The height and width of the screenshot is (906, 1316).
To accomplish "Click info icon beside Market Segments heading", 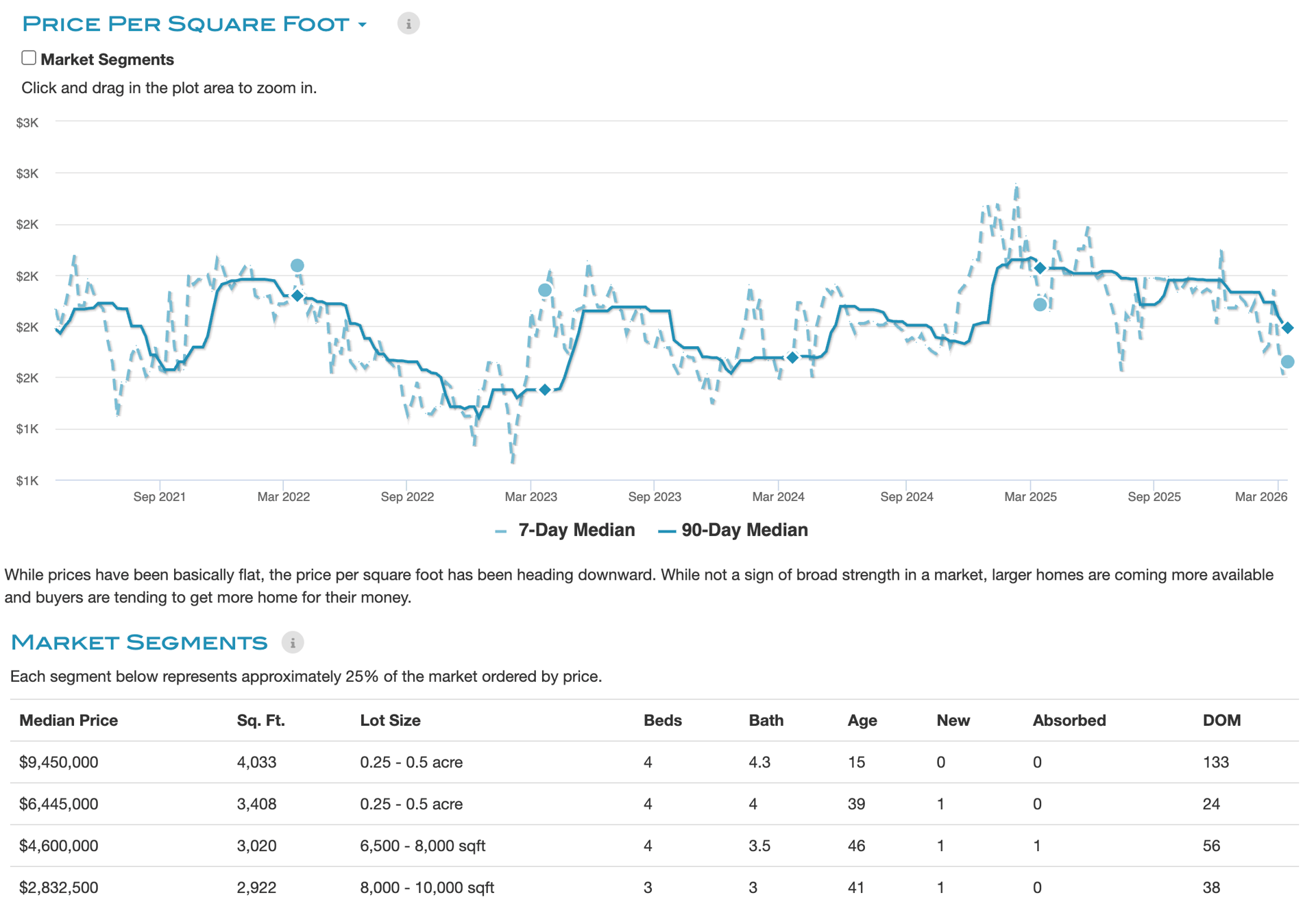I will tap(293, 642).
